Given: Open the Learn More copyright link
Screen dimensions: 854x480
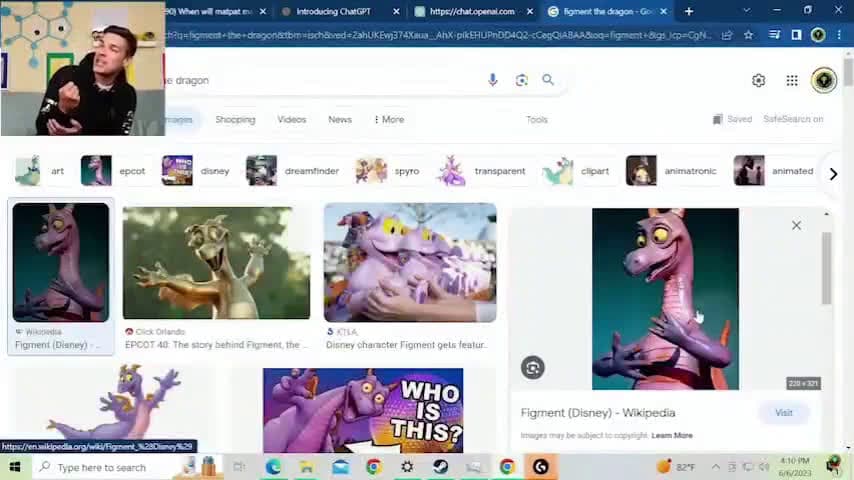Looking at the screenshot, I should pos(672,435).
